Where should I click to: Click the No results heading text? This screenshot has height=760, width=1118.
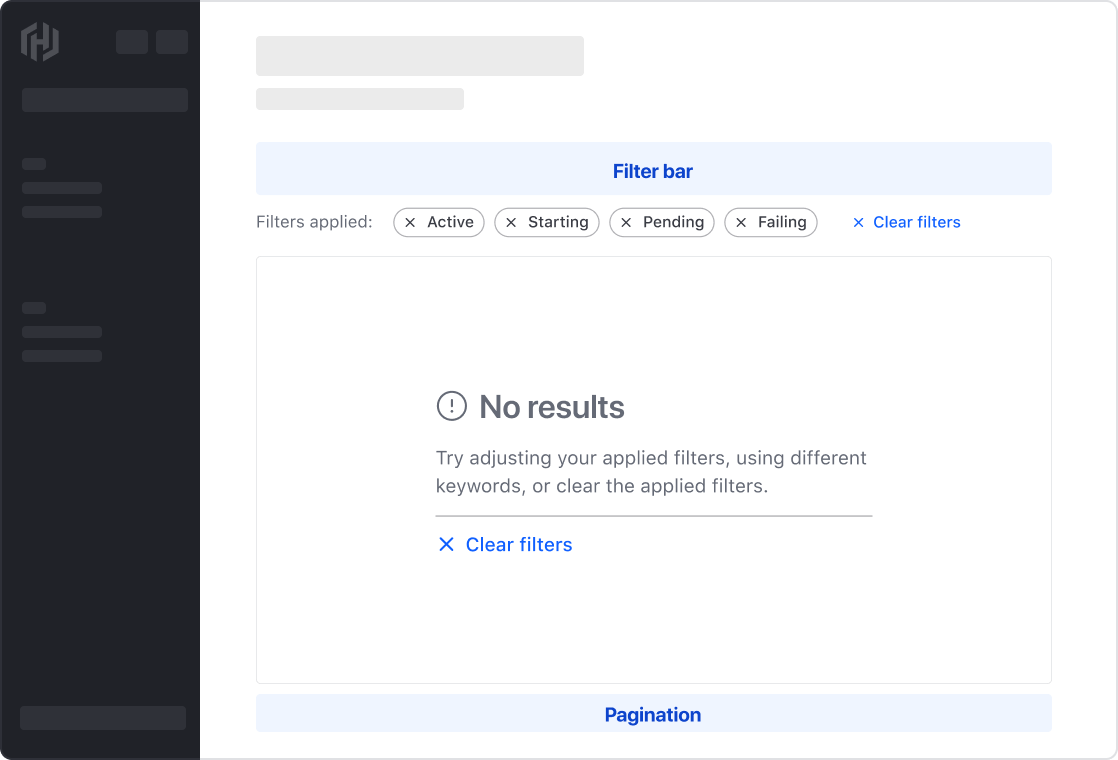click(x=551, y=406)
